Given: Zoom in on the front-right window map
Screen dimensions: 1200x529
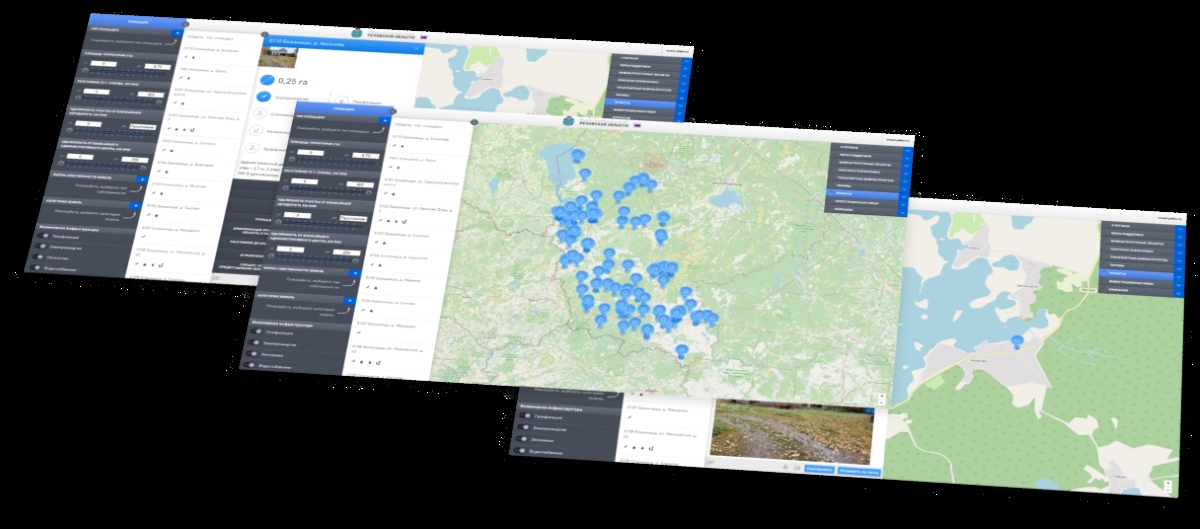Looking at the screenshot, I should 1167,481.
